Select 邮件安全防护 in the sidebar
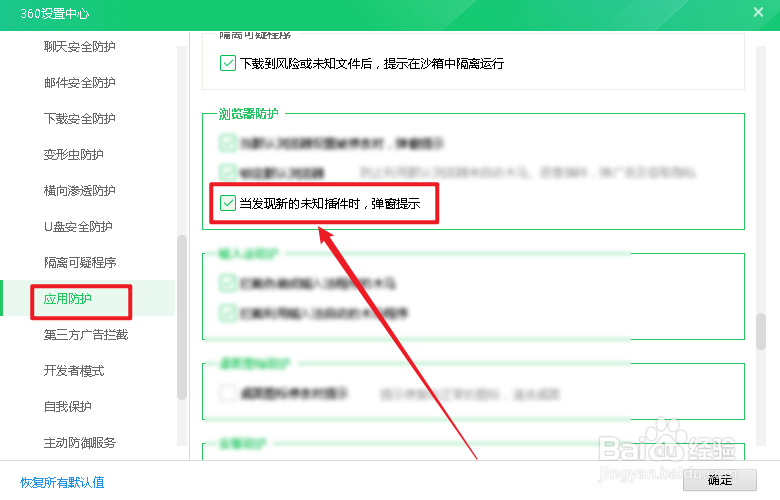 (80, 83)
